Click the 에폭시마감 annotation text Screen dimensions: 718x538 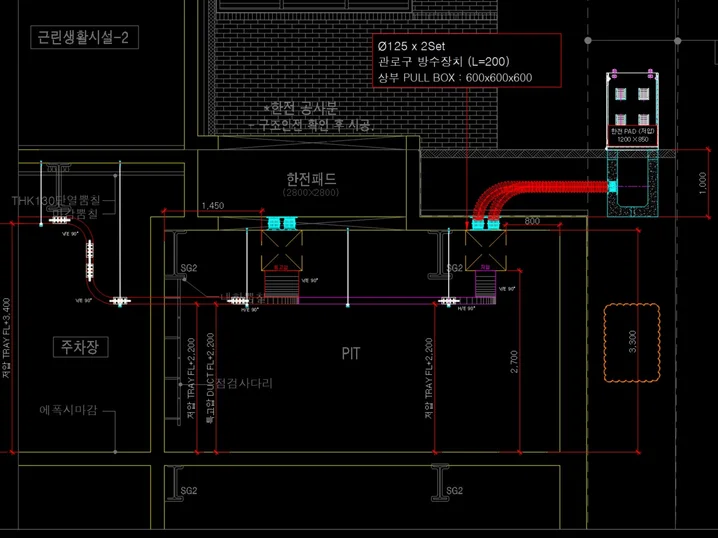(72, 410)
